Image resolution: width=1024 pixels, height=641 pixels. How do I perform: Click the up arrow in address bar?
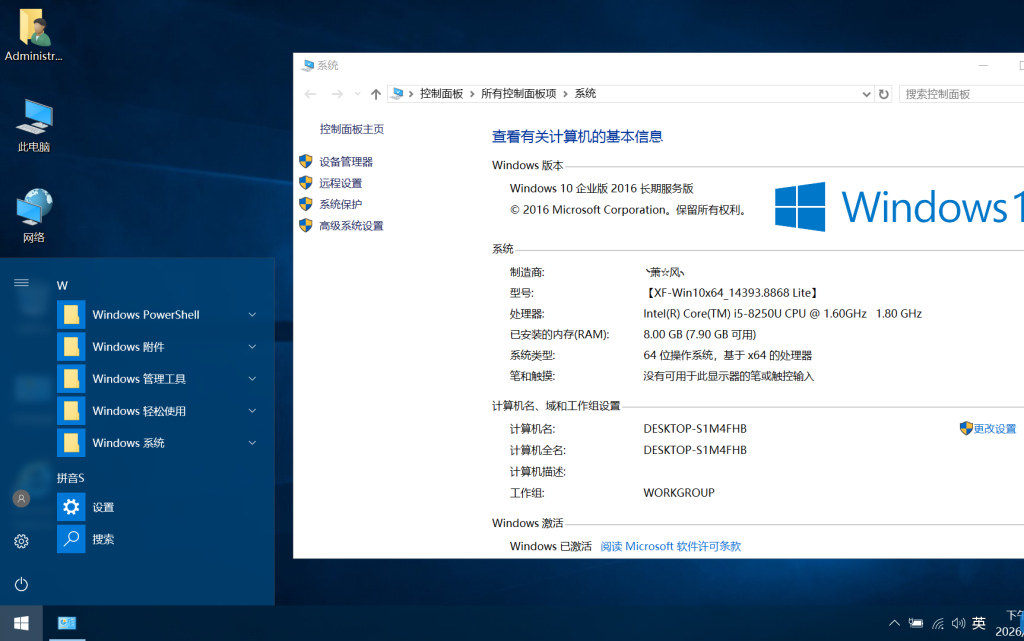[376, 94]
